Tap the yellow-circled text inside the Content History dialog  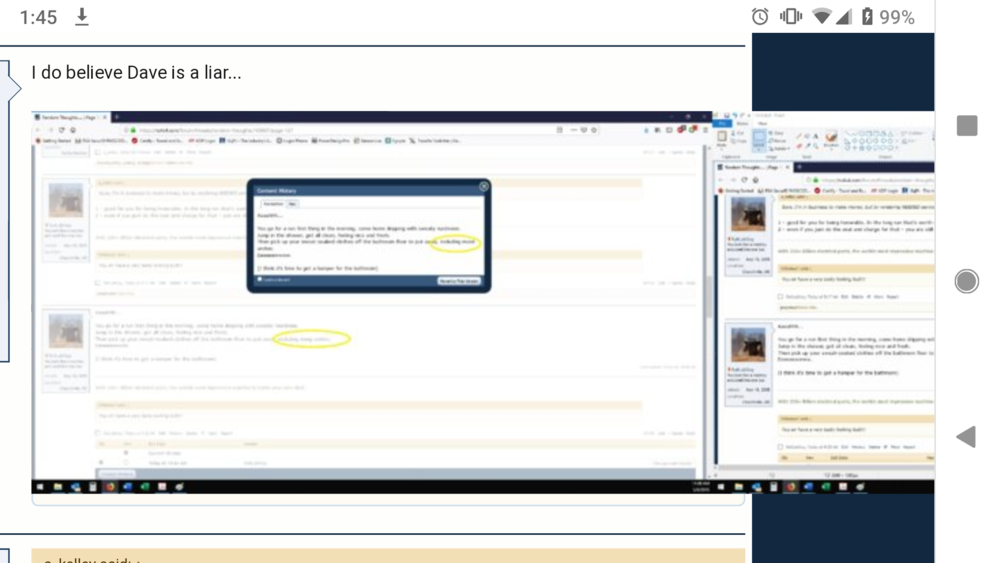455,242
